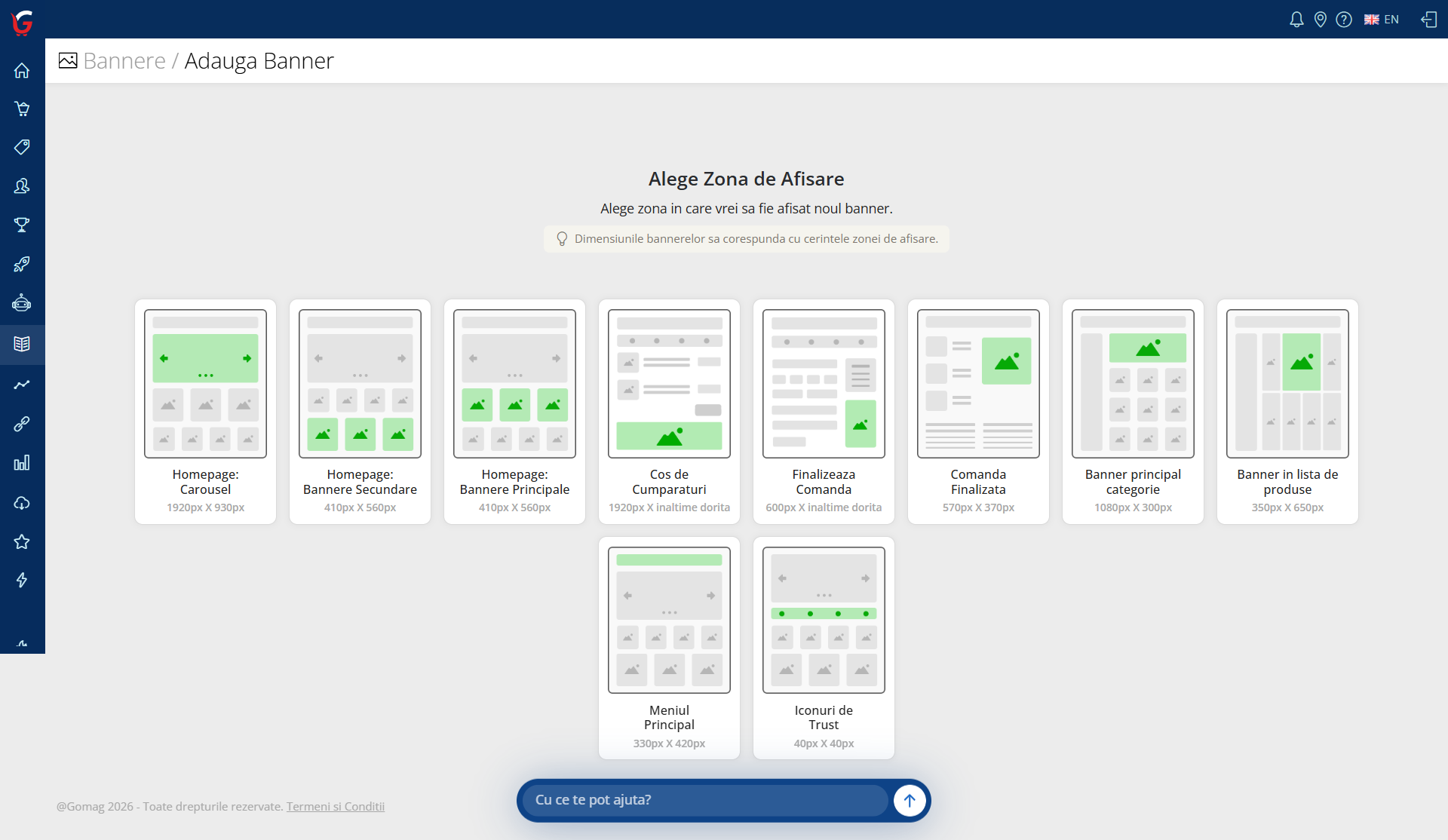Open Termeni si Conditii link

(x=336, y=806)
